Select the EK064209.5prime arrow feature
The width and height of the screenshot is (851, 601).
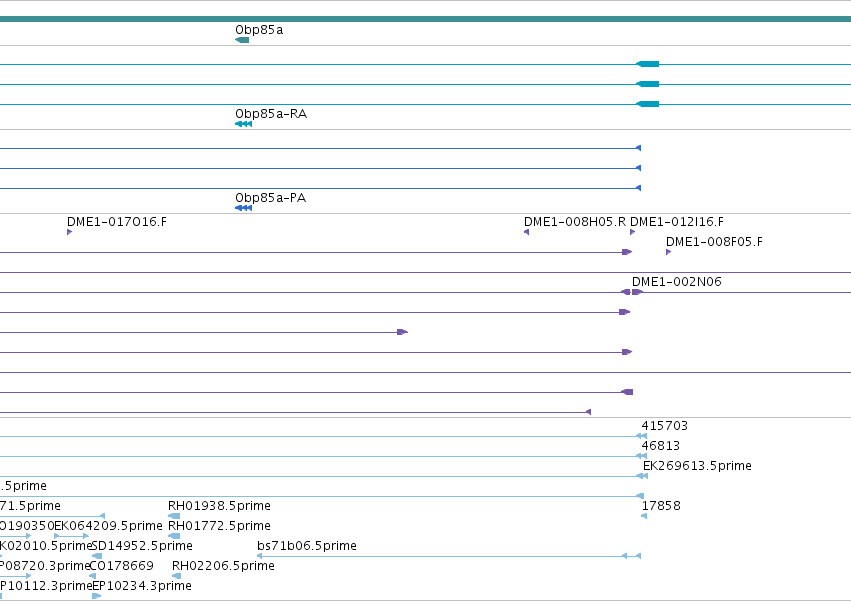pyautogui.click(x=71, y=536)
